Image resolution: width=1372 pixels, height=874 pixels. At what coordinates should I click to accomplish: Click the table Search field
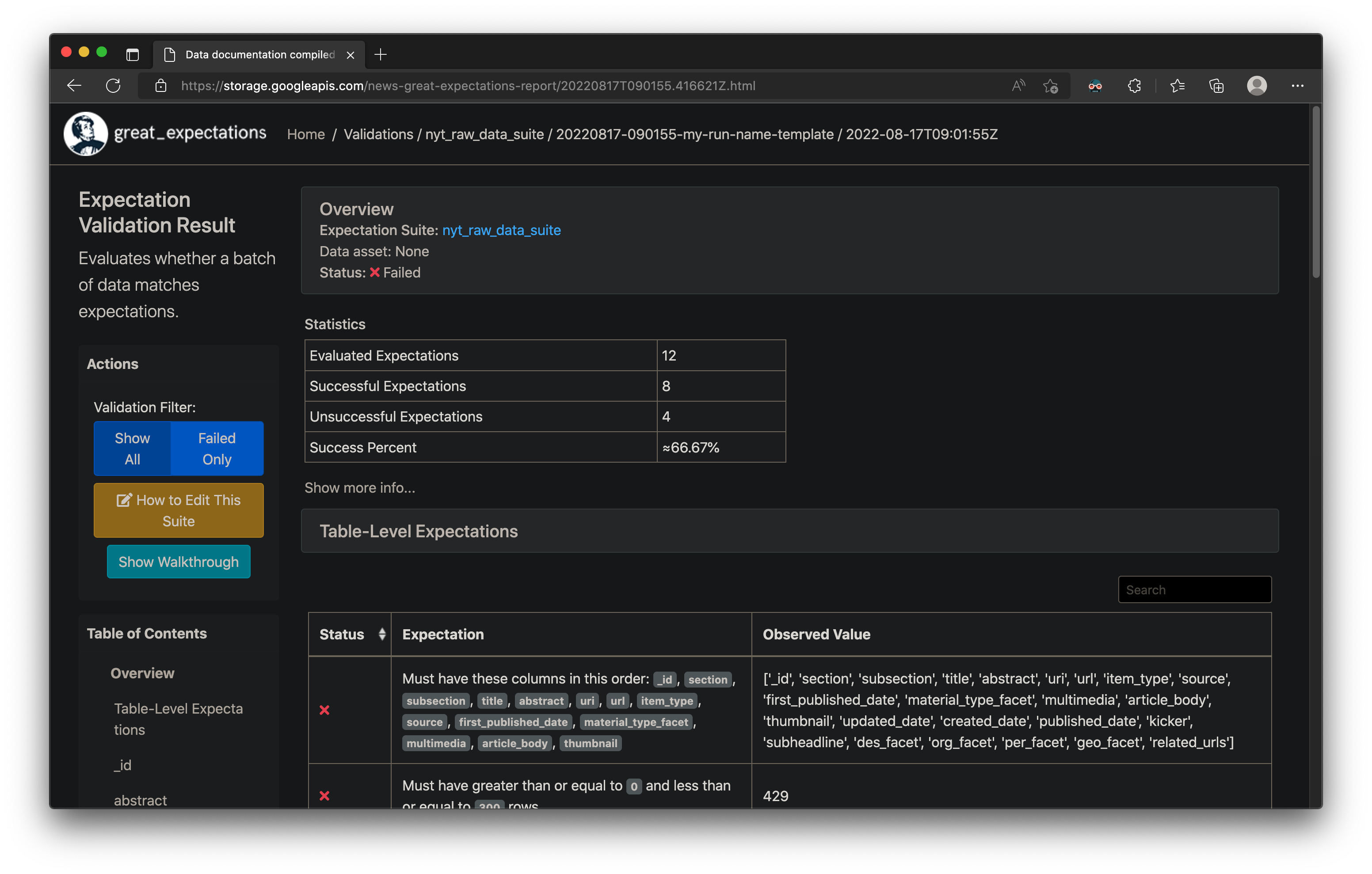click(1194, 589)
